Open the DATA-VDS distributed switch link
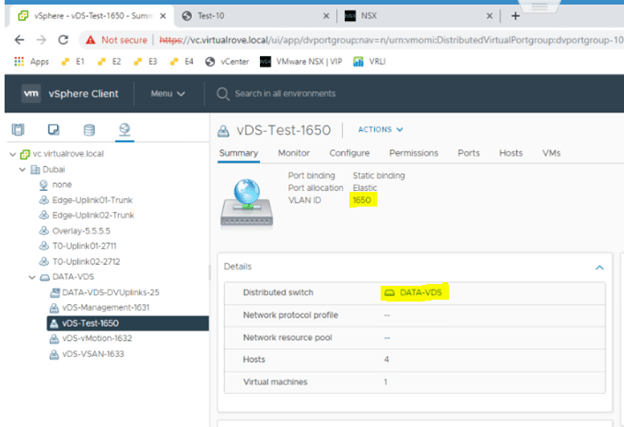The image size is (624, 427). coord(419,292)
